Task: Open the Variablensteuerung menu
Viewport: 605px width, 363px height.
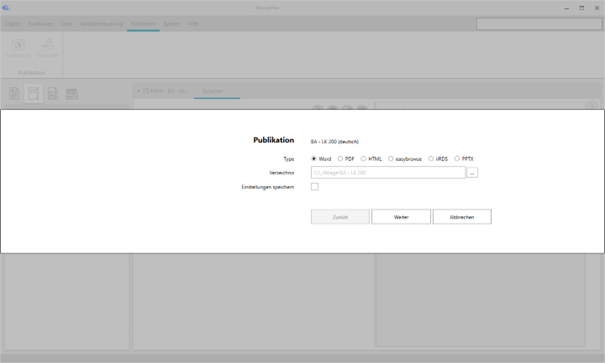Action: tap(101, 24)
